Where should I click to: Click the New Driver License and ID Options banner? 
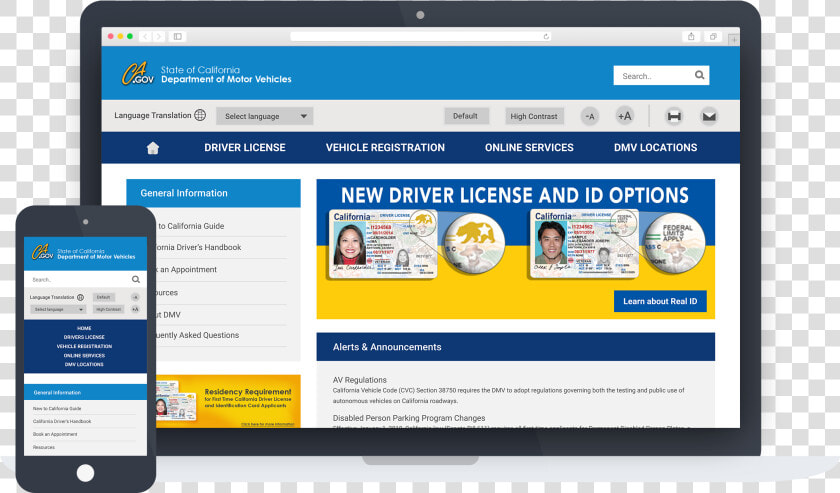pos(515,249)
